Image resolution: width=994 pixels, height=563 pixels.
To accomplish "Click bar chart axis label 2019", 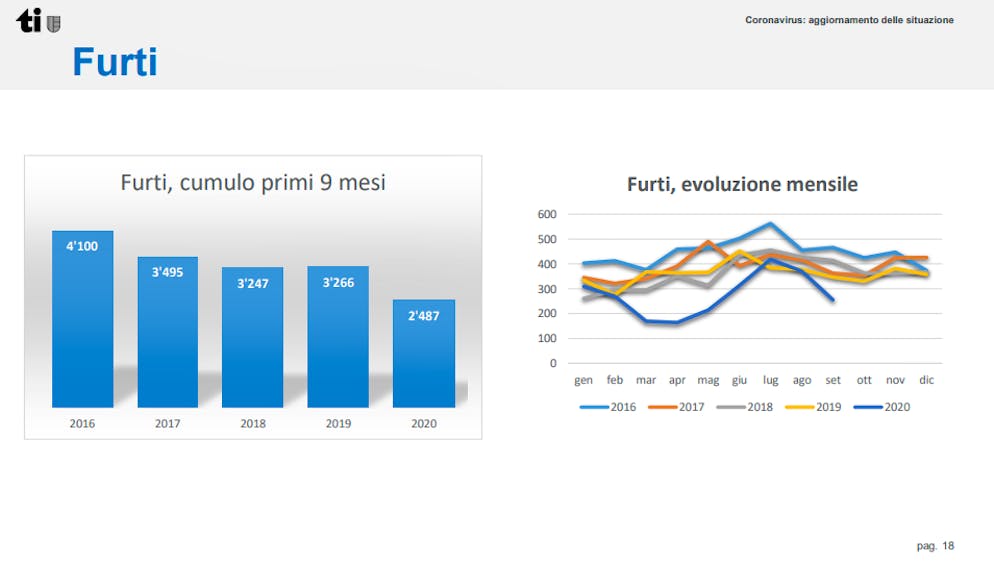I will pyautogui.click(x=338, y=424).
